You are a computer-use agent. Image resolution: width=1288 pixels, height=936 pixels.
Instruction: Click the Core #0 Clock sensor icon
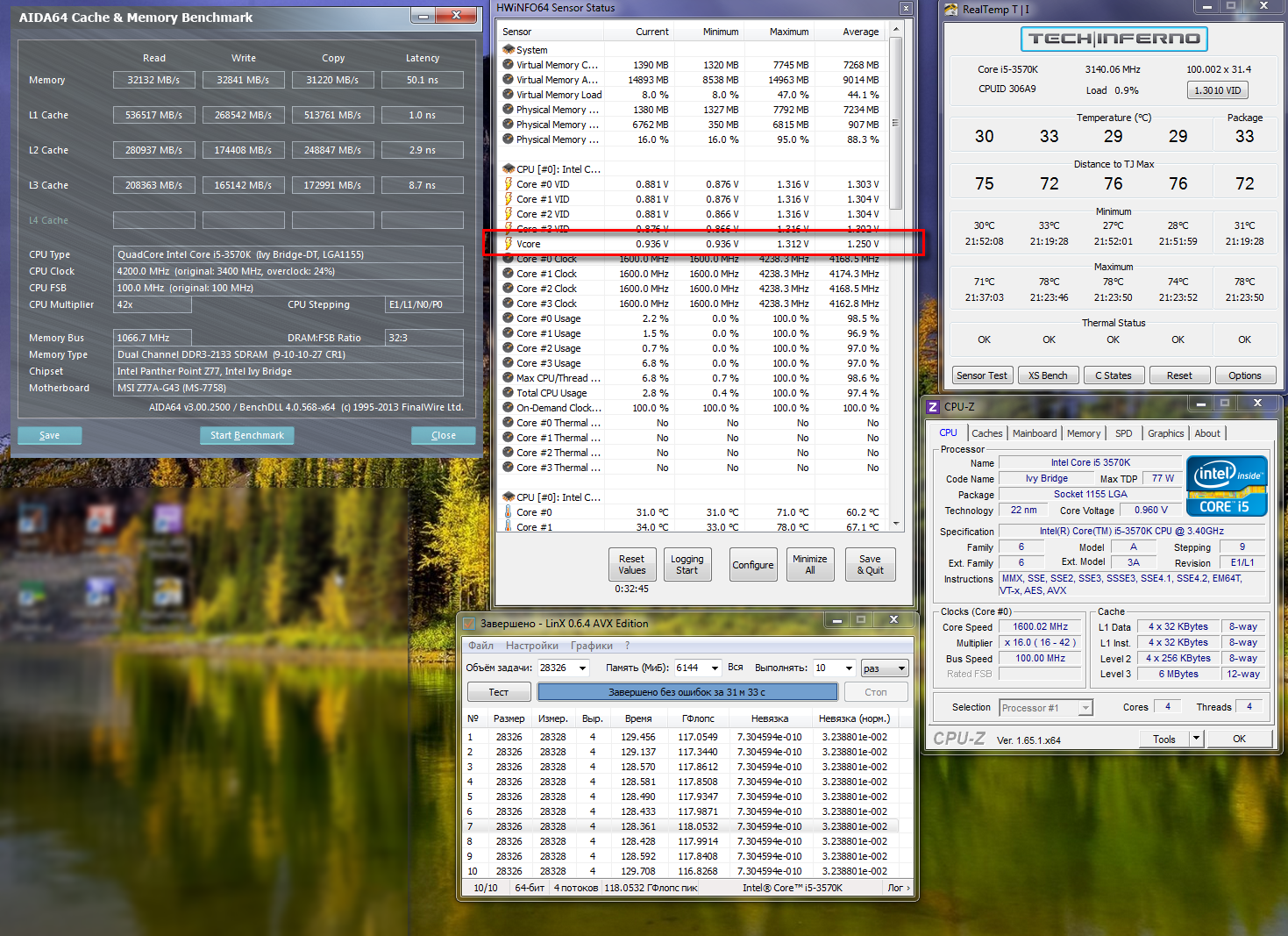click(508, 259)
